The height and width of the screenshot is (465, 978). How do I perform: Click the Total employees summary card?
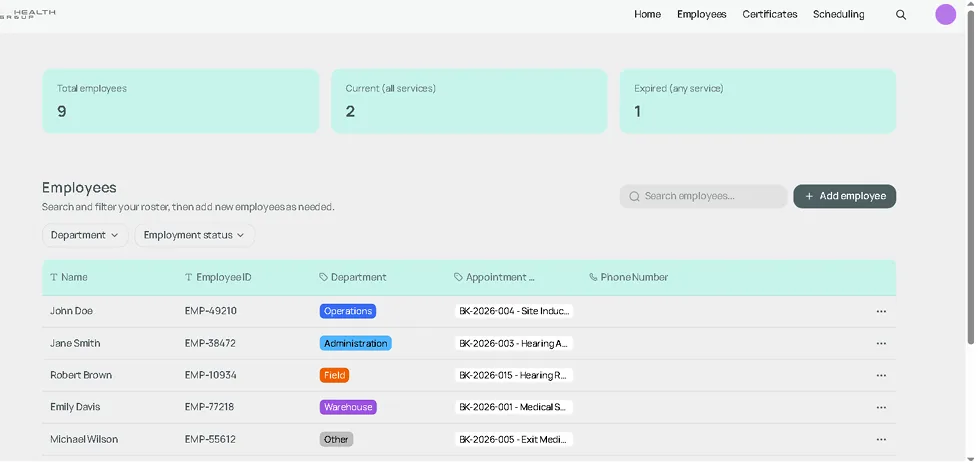[180, 101]
